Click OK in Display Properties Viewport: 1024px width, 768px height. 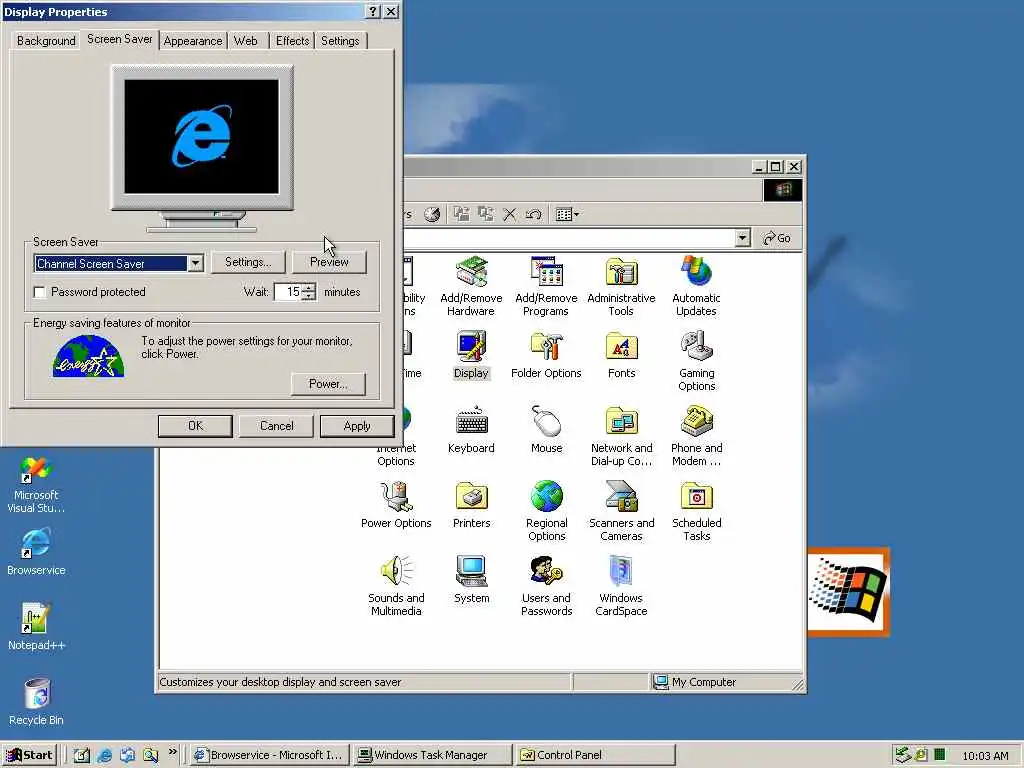pyautogui.click(x=195, y=426)
